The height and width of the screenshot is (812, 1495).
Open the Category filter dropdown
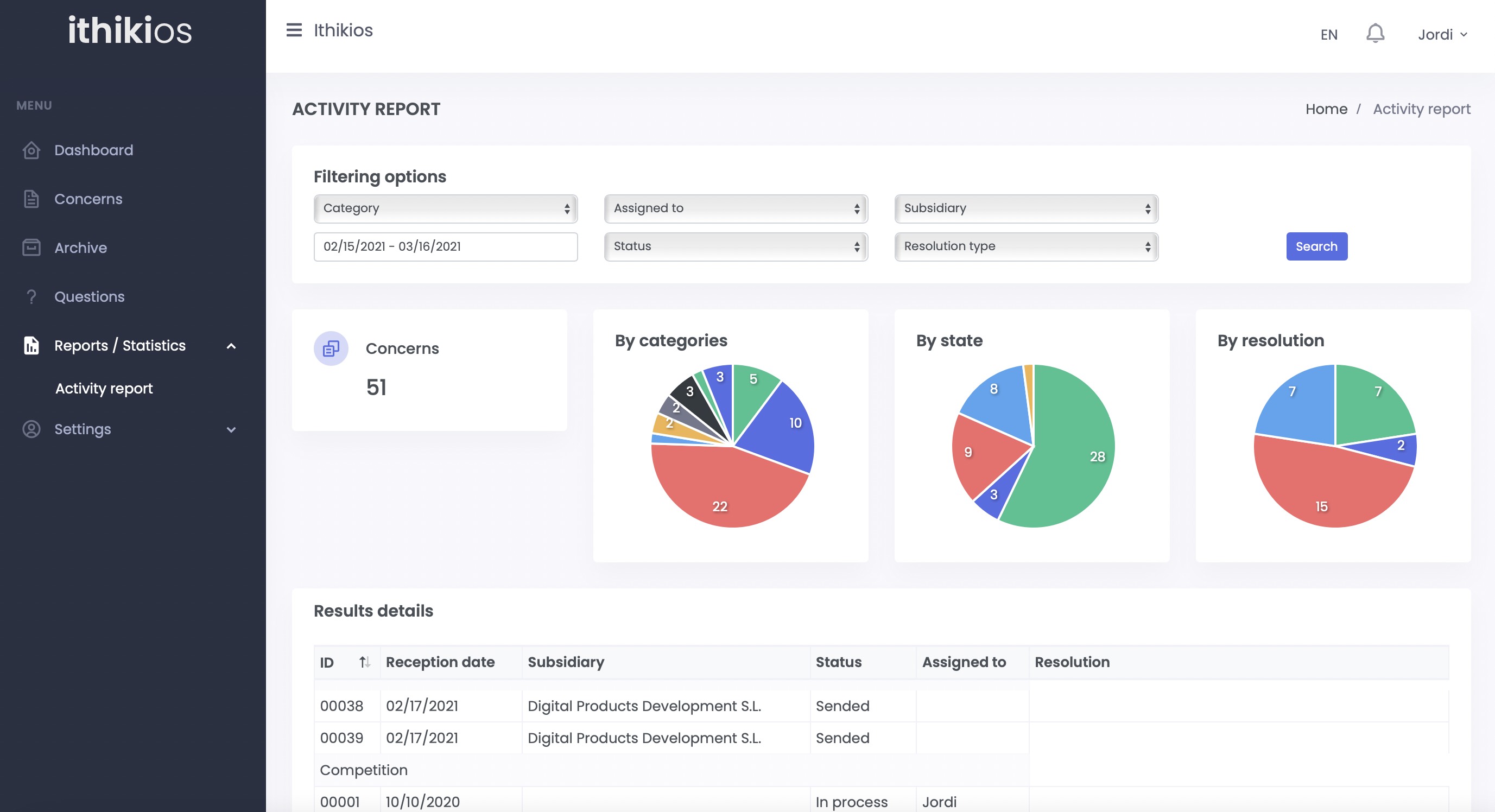pos(445,208)
